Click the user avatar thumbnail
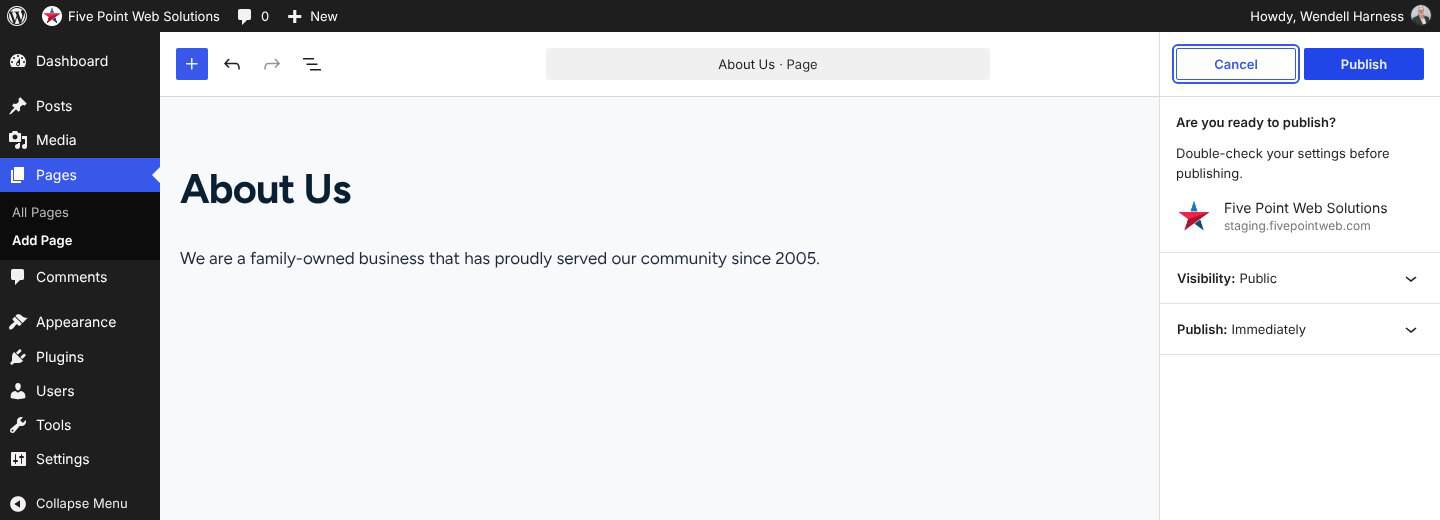 (1421, 15)
